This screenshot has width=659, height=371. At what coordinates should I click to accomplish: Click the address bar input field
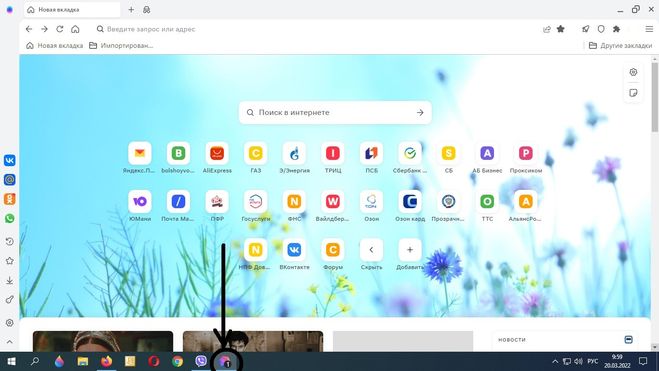click(x=315, y=29)
